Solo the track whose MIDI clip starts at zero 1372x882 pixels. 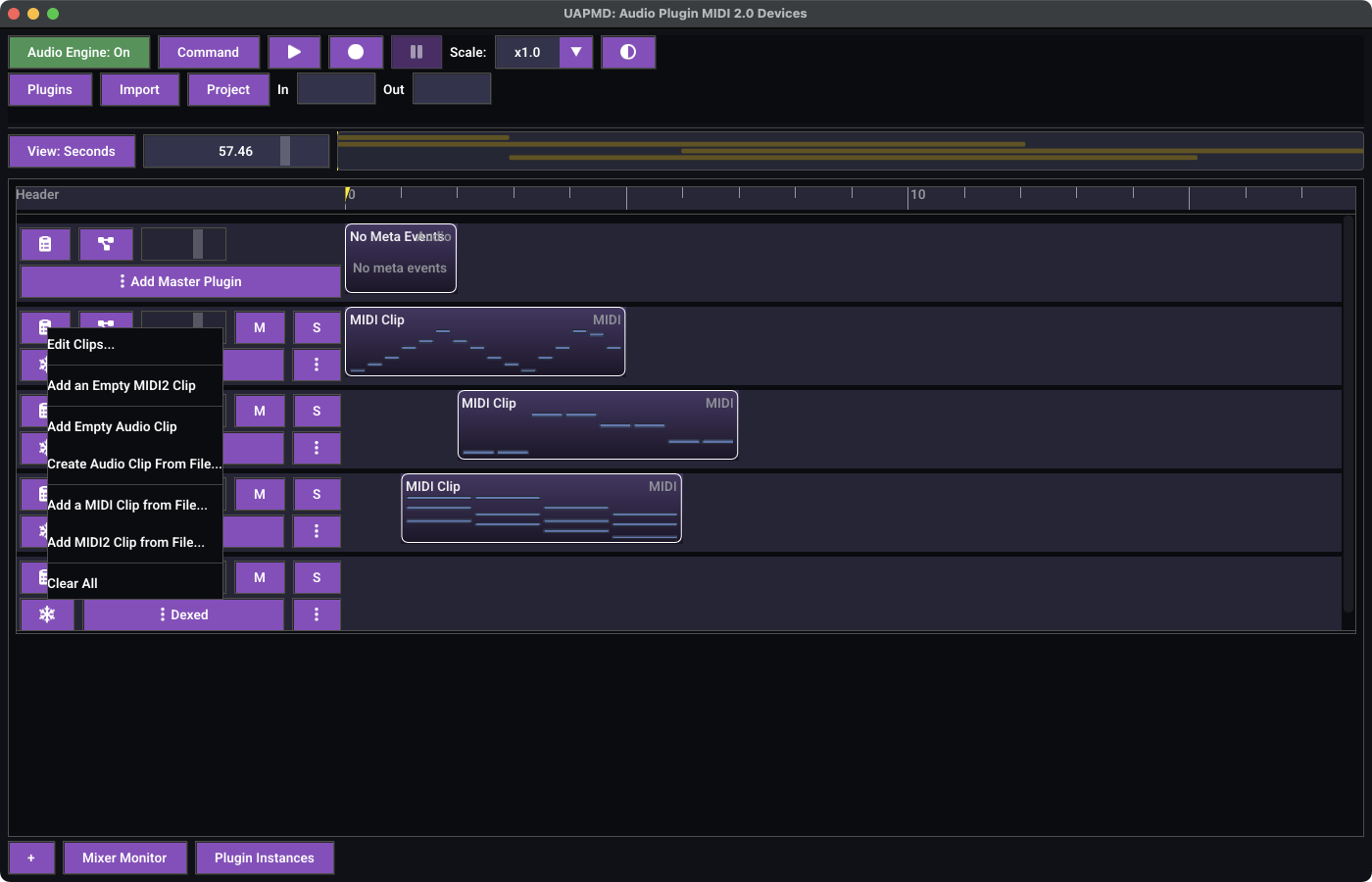(317, 327)
